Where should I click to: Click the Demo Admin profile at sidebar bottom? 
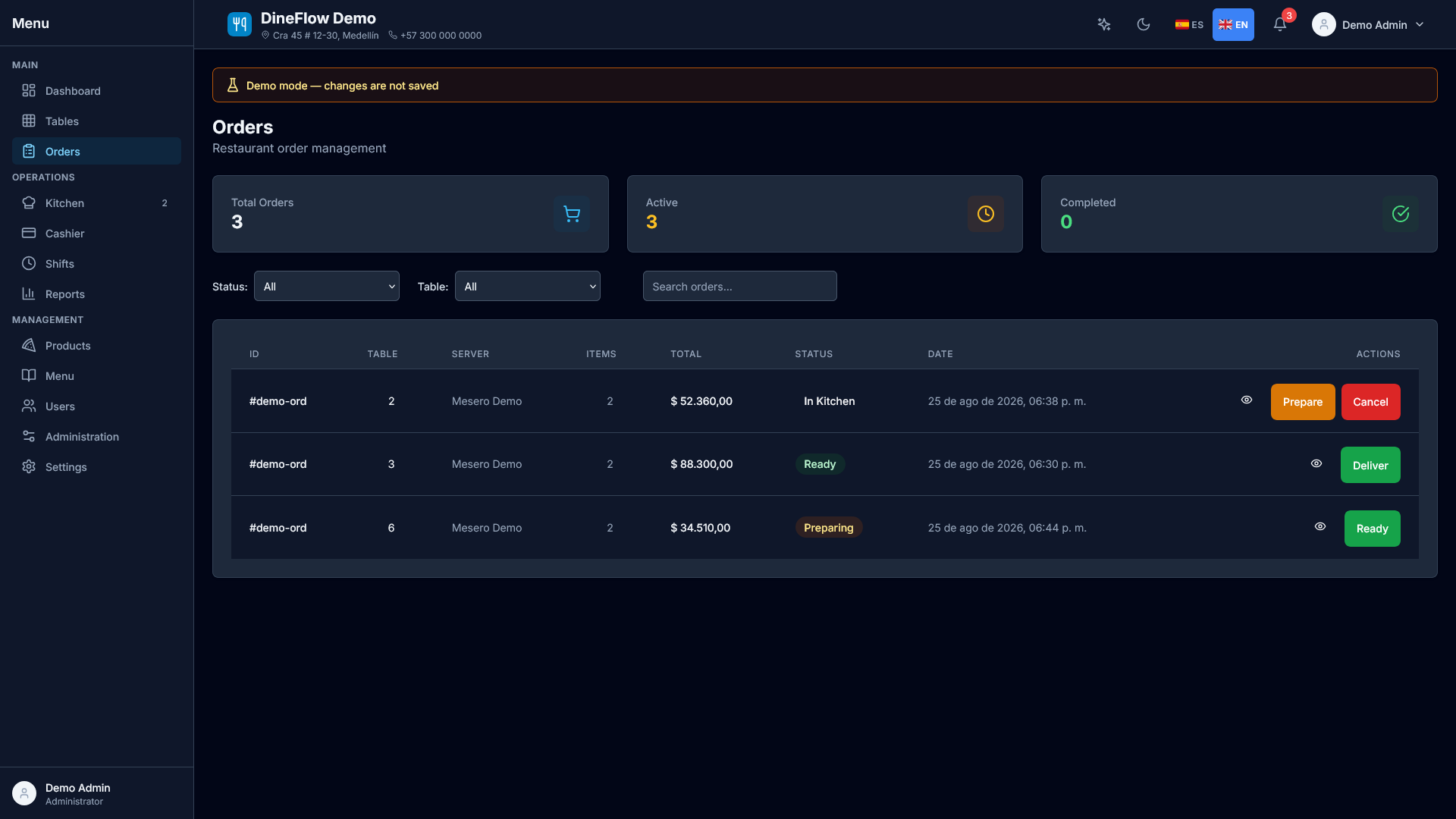[x=96, y=793]
